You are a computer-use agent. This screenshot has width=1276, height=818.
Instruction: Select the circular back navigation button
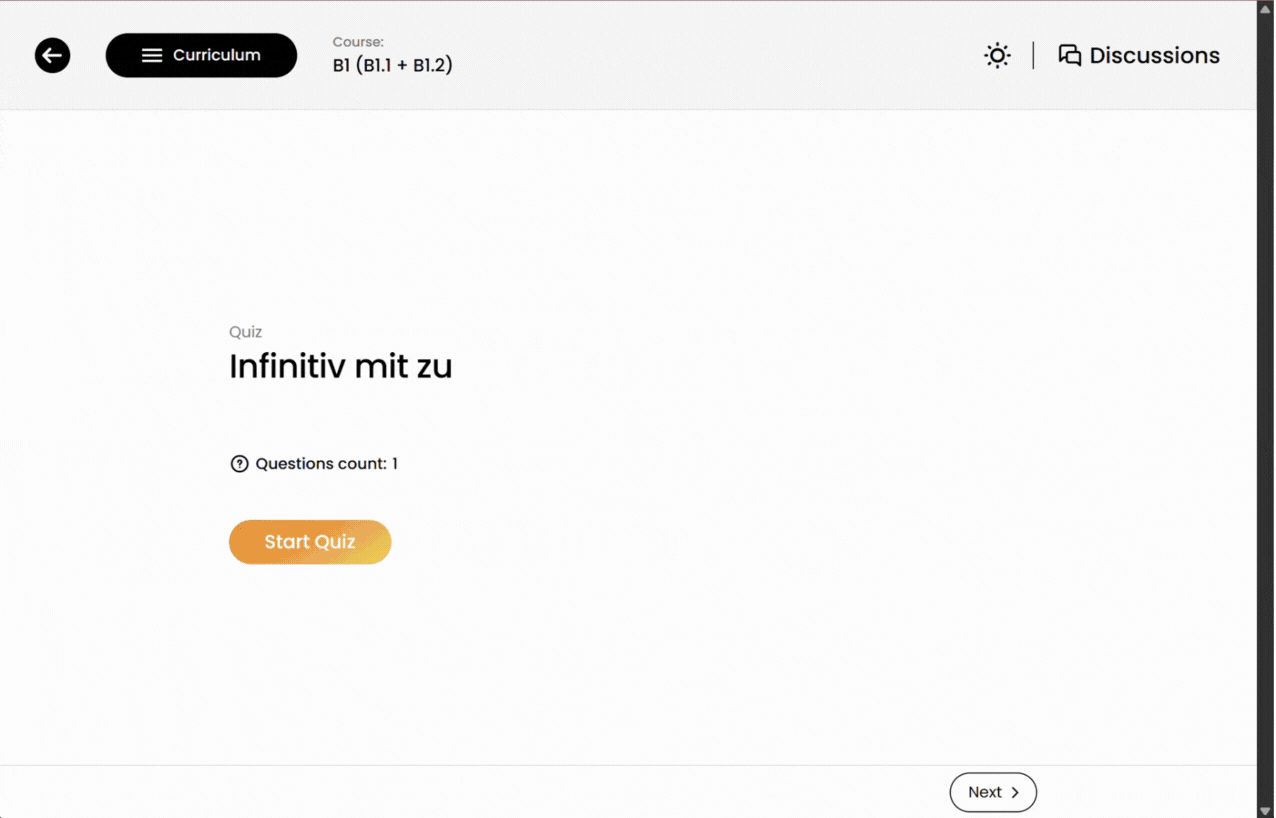point(52,55)
